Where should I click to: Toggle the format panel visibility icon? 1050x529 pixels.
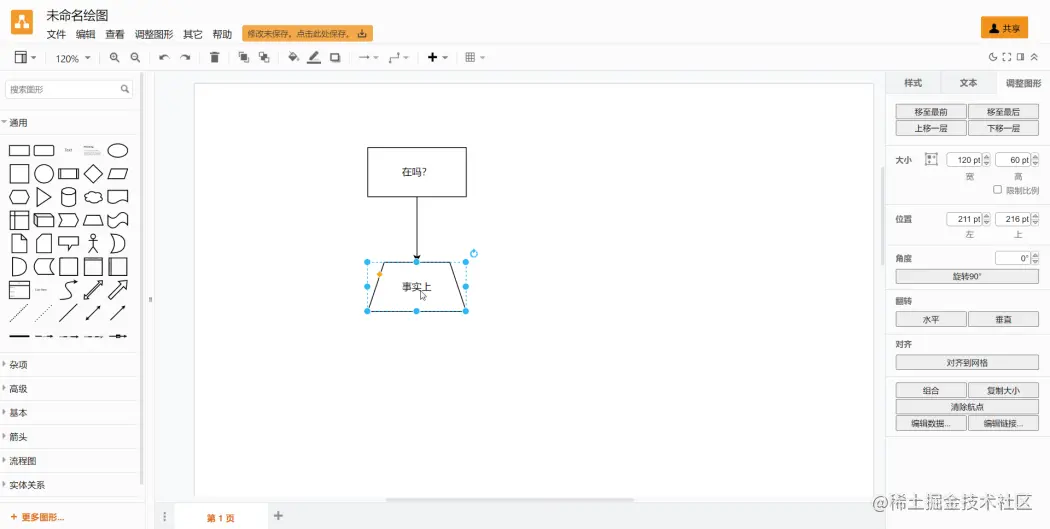(1021, 58)
